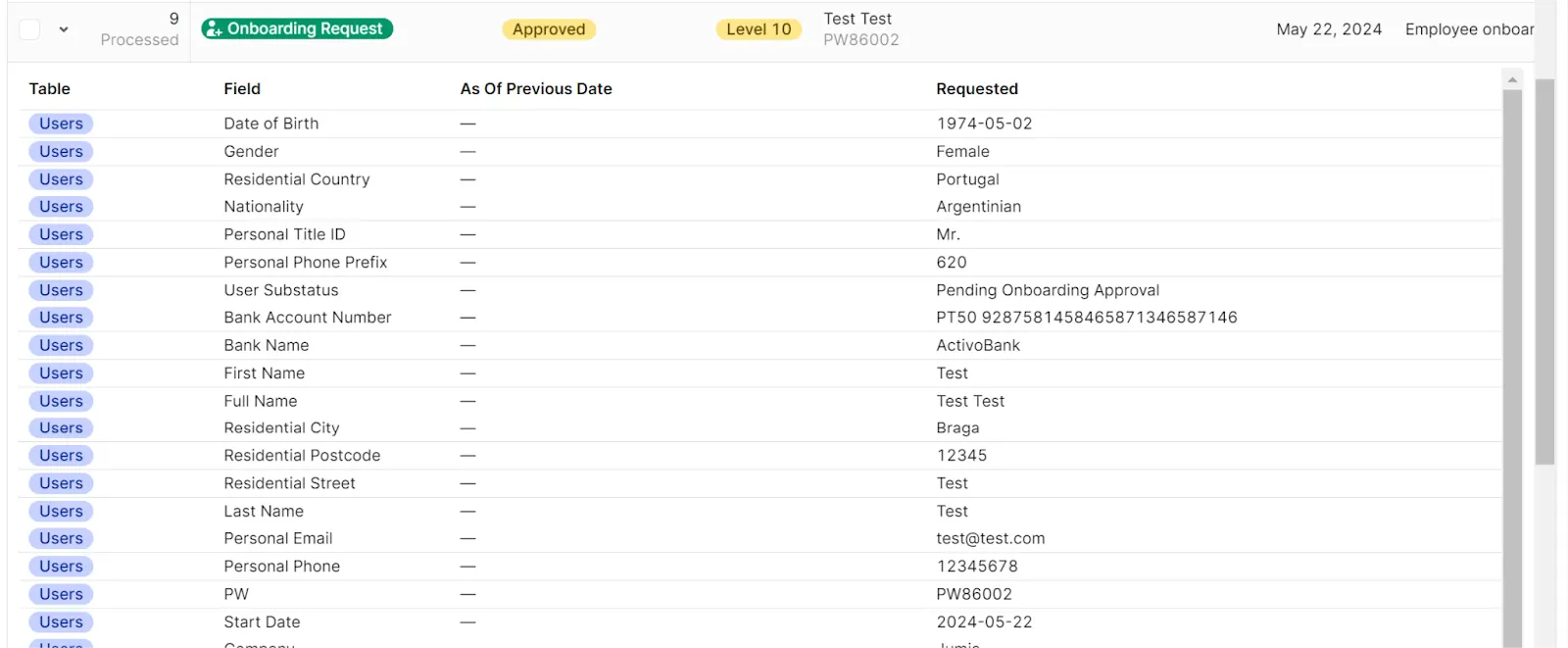Click the Processed status label
The image size is (1568, 648).
point(139,40)
